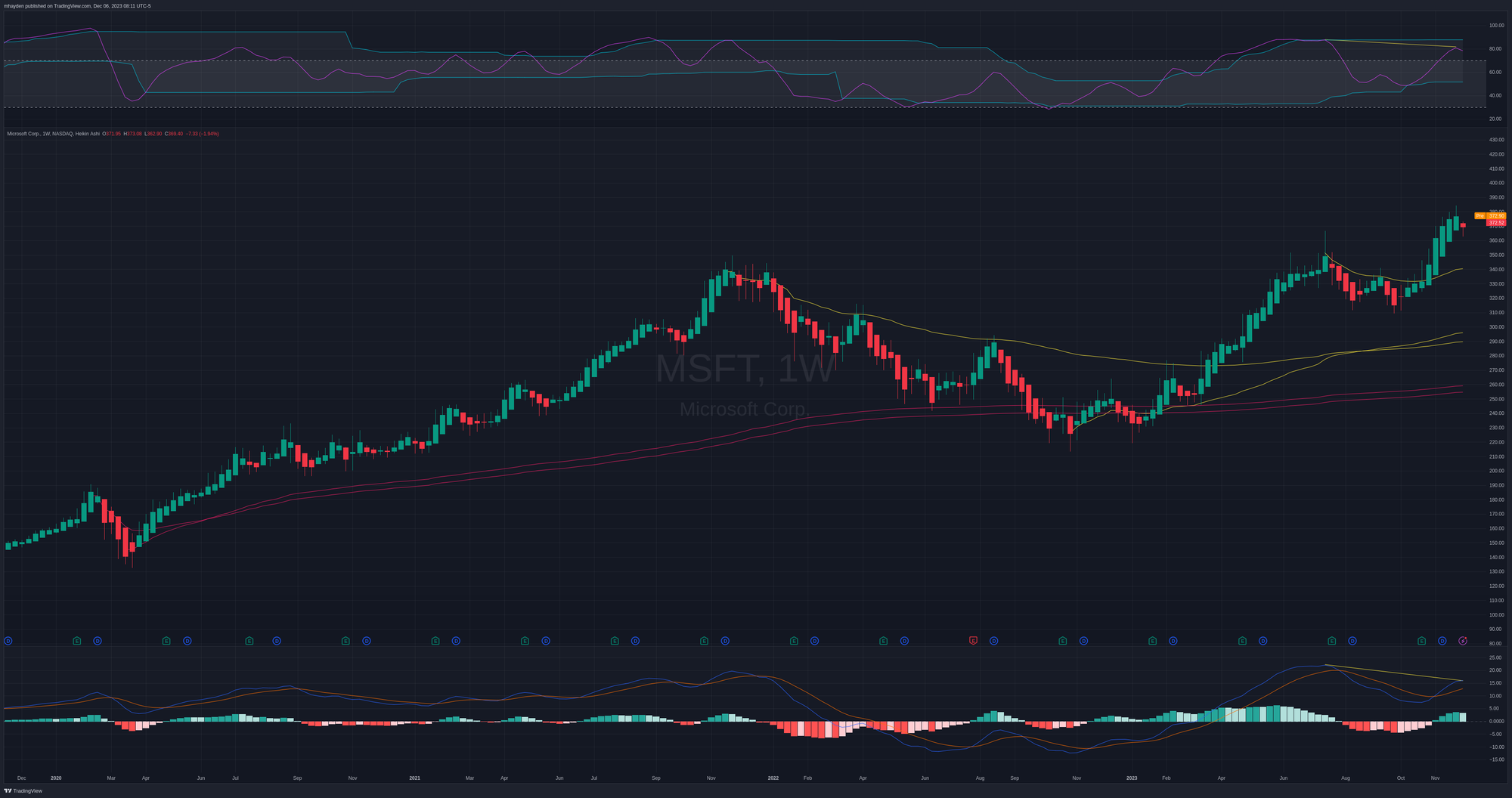This screenshot has width=1512, height=798.
Task: Click the 430.00 price scale value
Action: [1496, 140]
